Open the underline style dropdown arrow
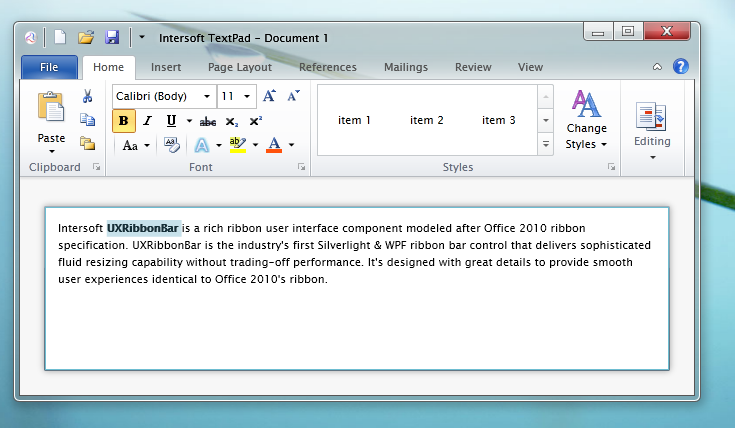 click(189, 121)
